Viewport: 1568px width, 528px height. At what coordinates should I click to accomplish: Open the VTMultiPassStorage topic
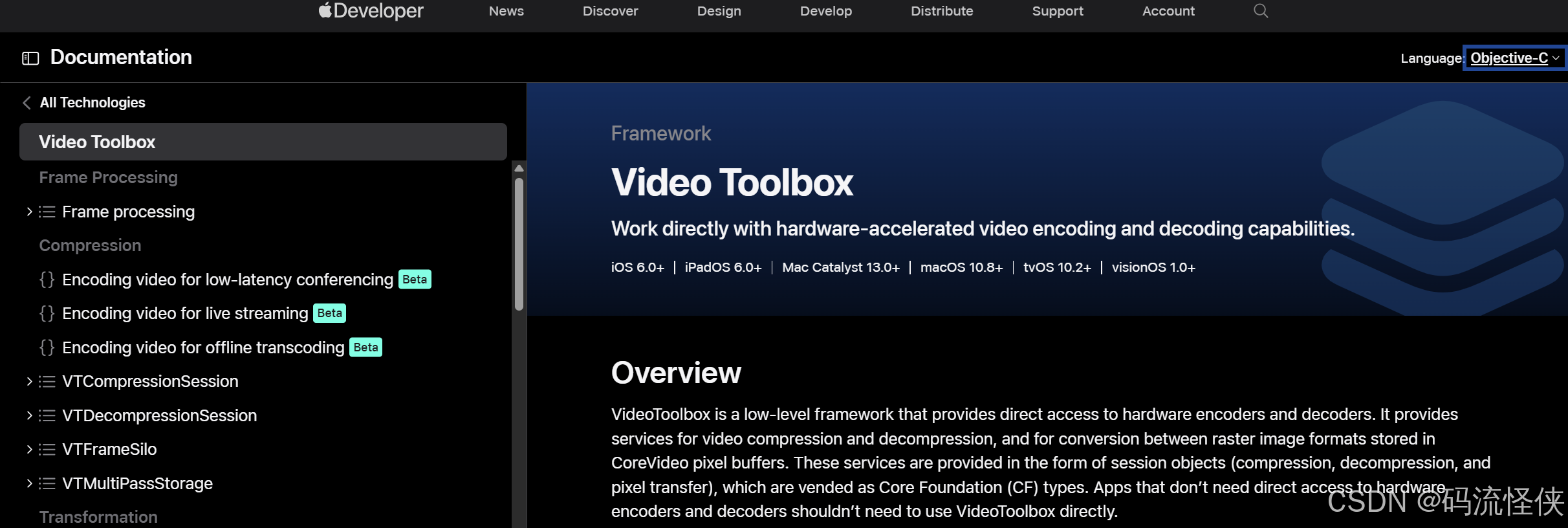(138, 483)
